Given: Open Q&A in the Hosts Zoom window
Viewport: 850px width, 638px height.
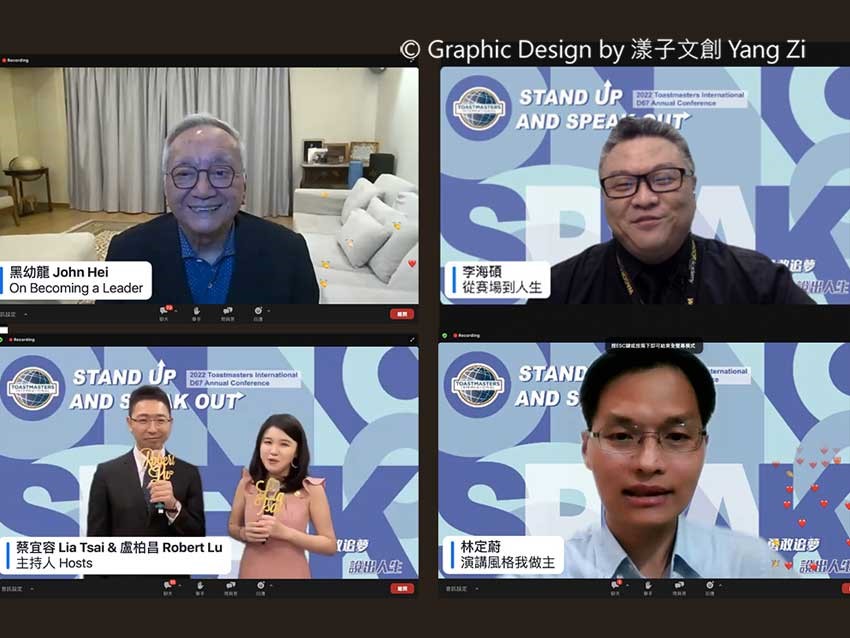Looking at the screenshot, I should [x=230, y=587].
